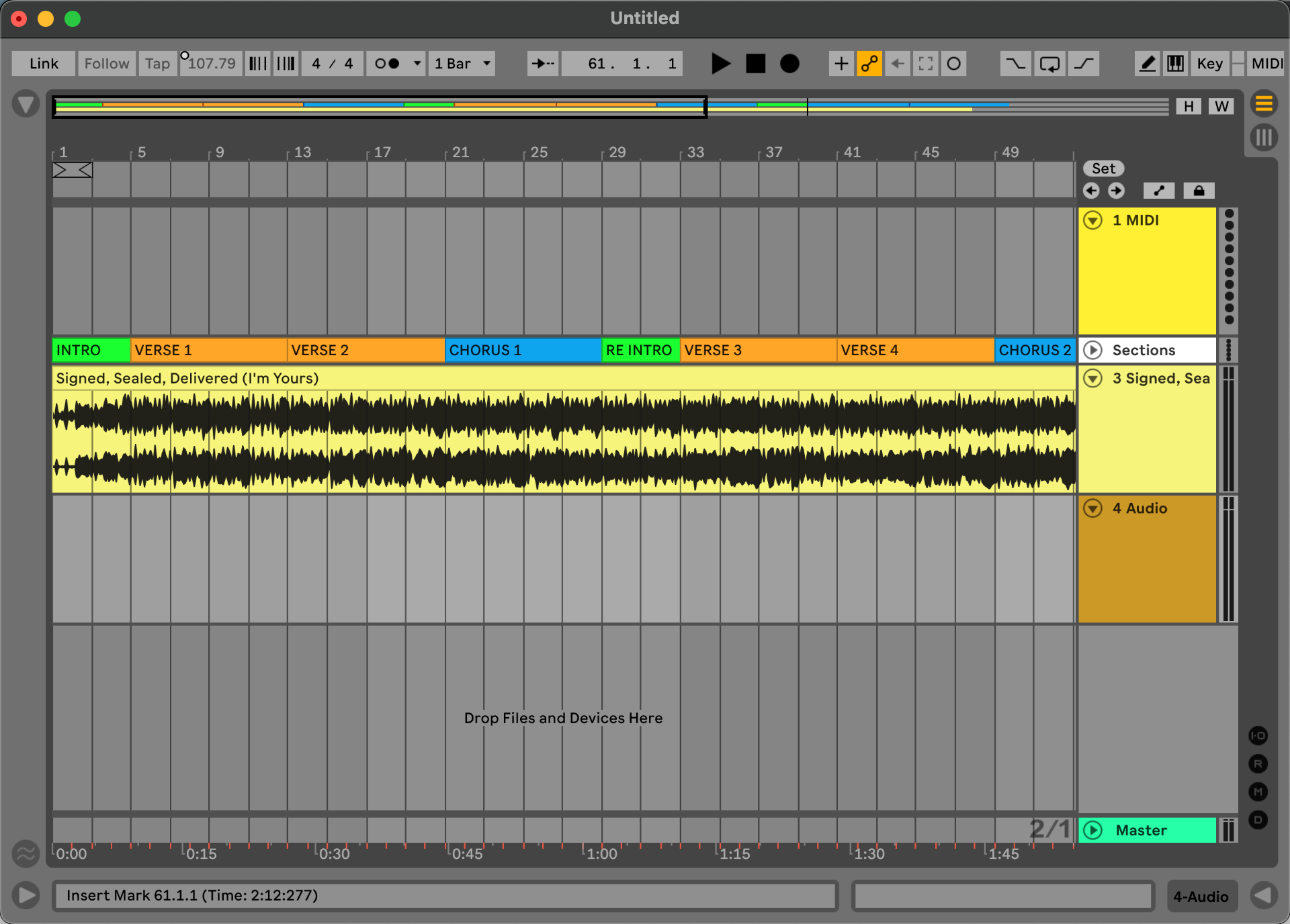Toggle Automation Mode button
The image size is (1290, 924).
coord(1158,191)
